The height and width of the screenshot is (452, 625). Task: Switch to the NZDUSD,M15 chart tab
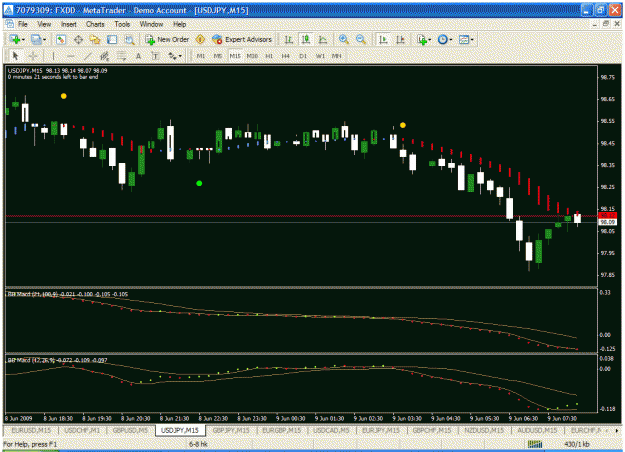(x=485, y=430)
